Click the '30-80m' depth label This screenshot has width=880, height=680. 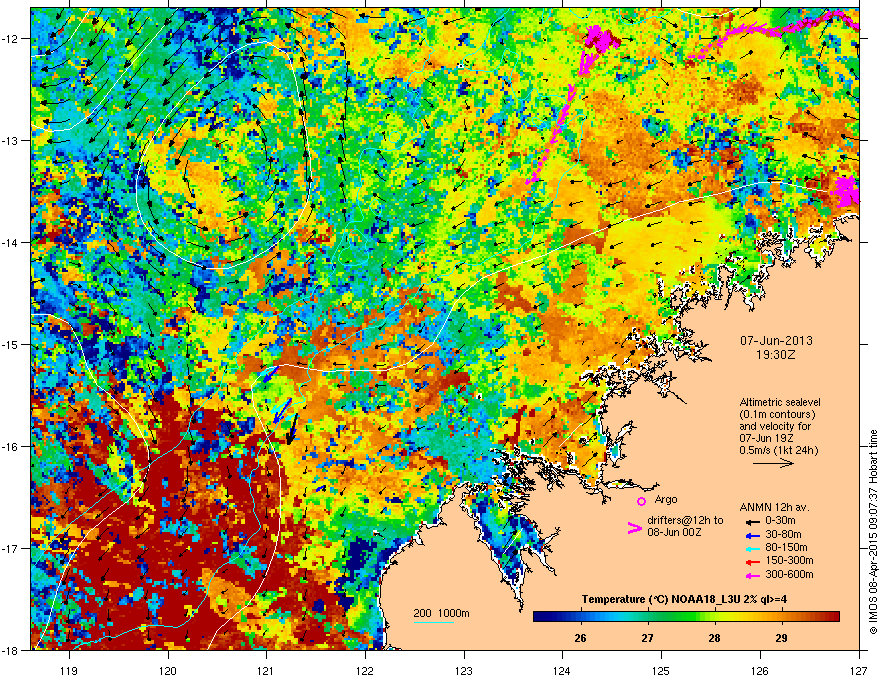(783, 535)
